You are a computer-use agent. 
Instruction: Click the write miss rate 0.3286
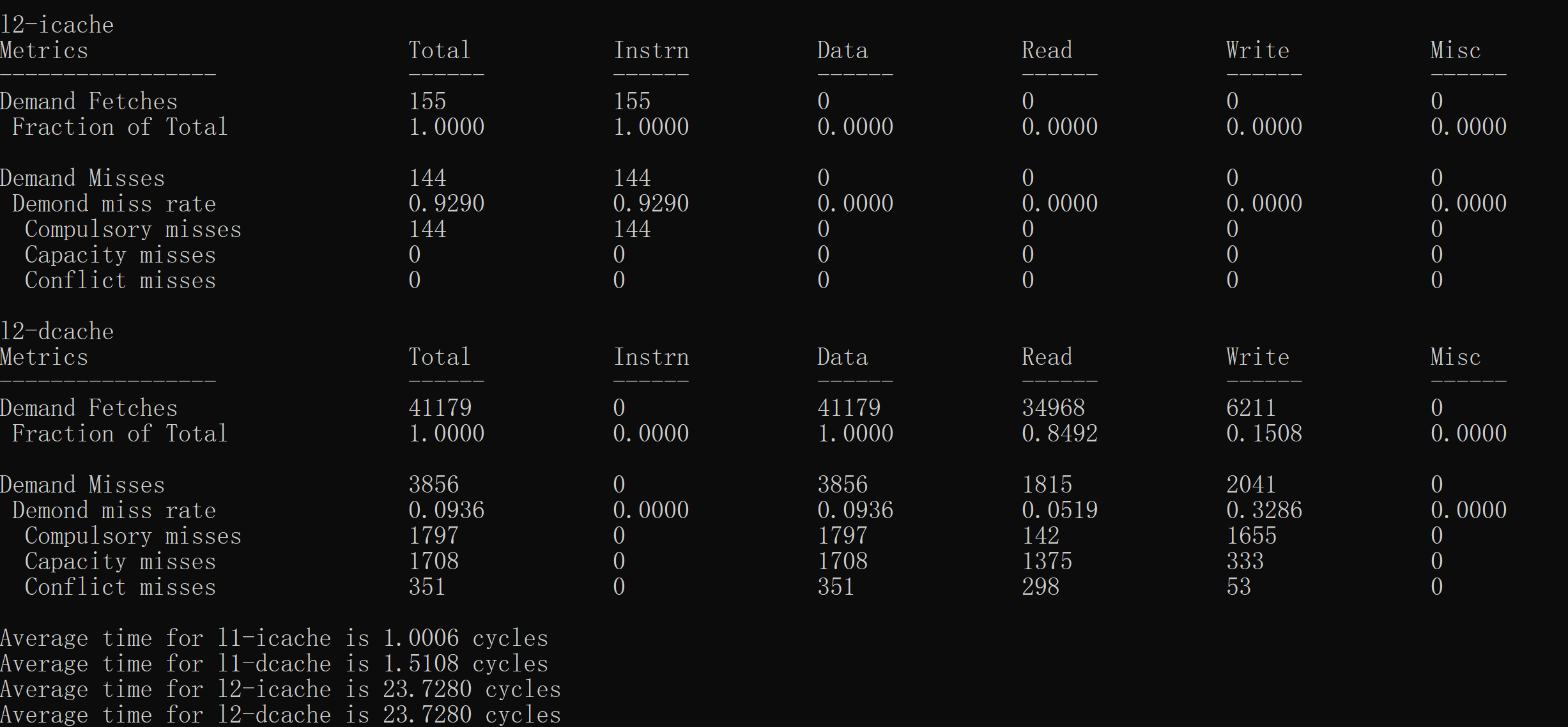click(1264, 510)
